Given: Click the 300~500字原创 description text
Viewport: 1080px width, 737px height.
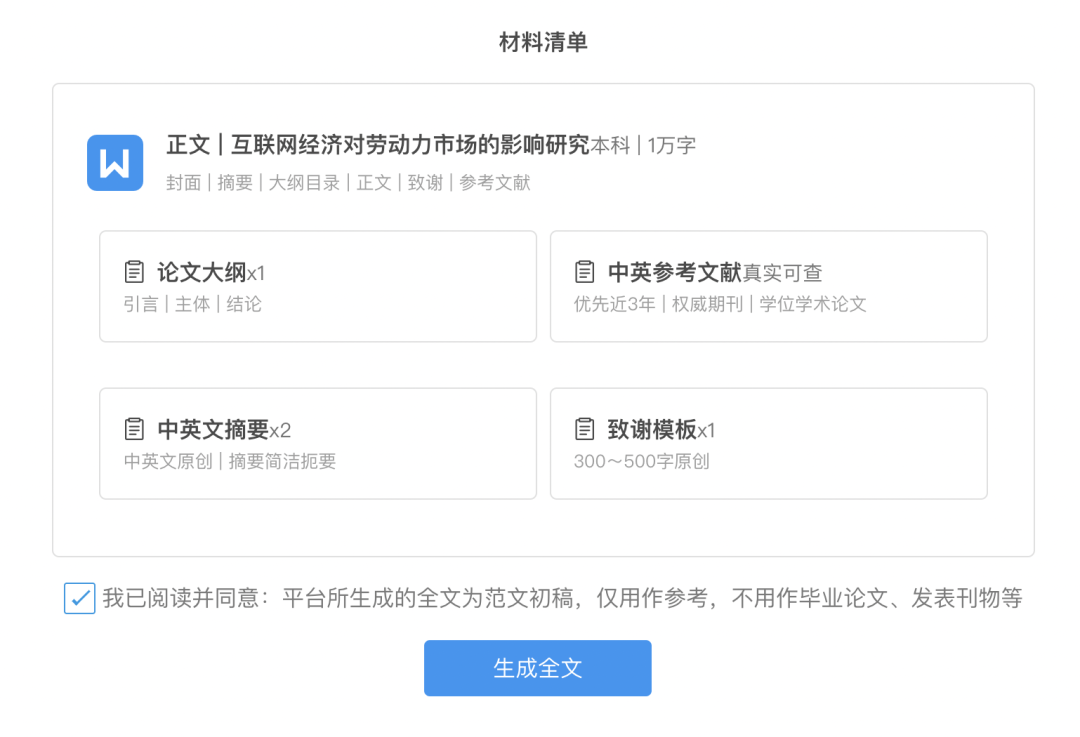Looking at the screenshot, I should (x=641, y=461).
